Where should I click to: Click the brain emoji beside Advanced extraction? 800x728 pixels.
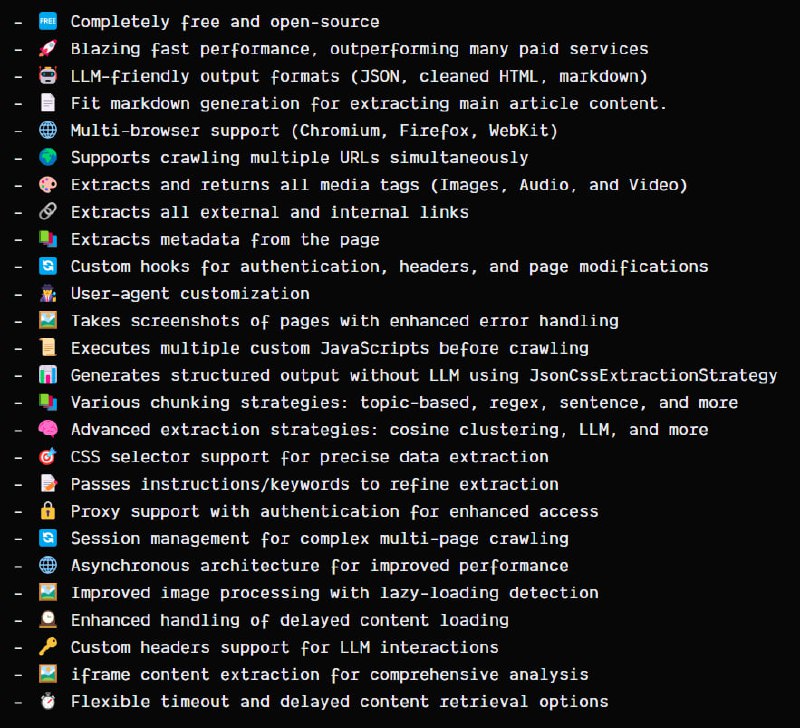(47, 430)
